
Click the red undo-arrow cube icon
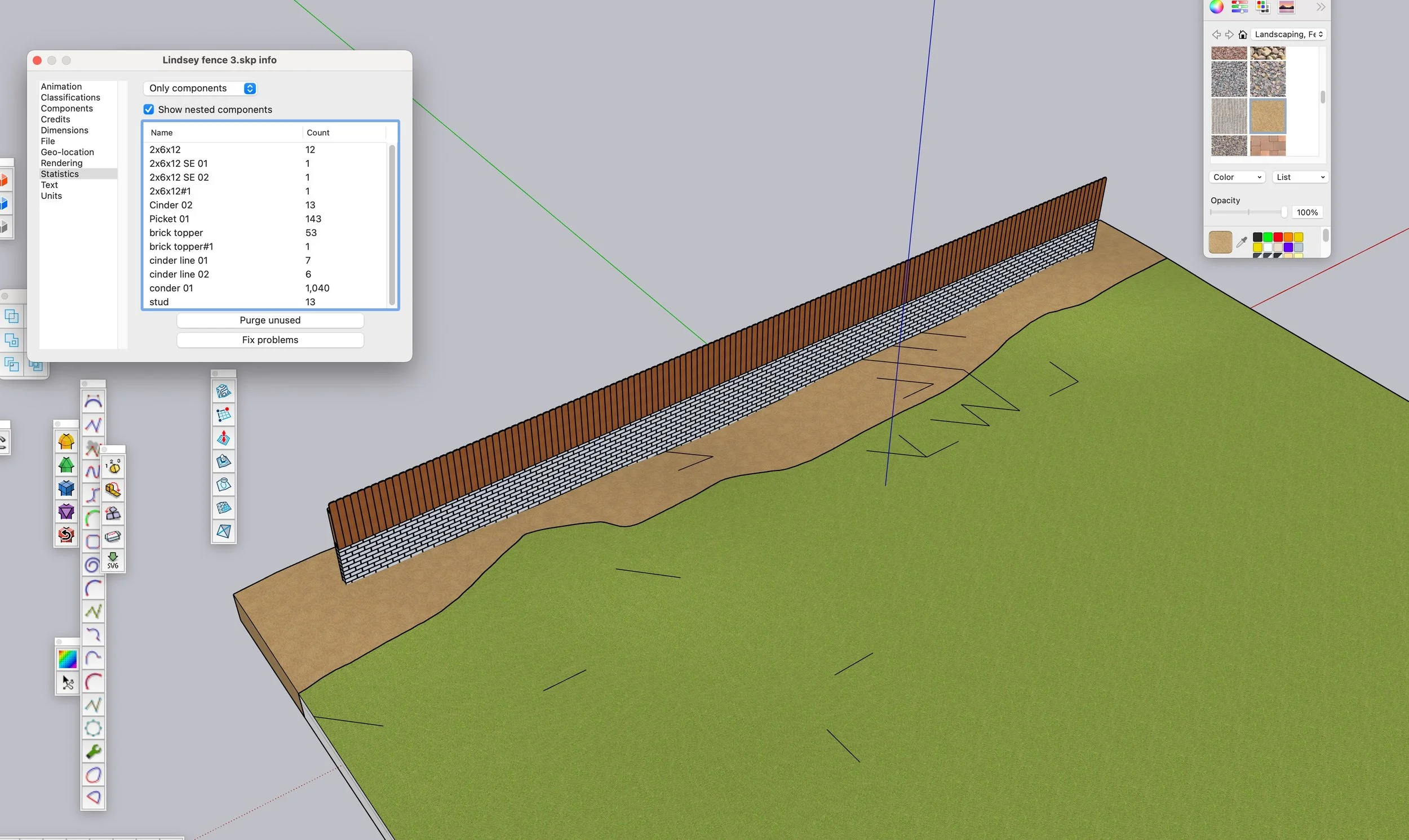pos(67,534)
